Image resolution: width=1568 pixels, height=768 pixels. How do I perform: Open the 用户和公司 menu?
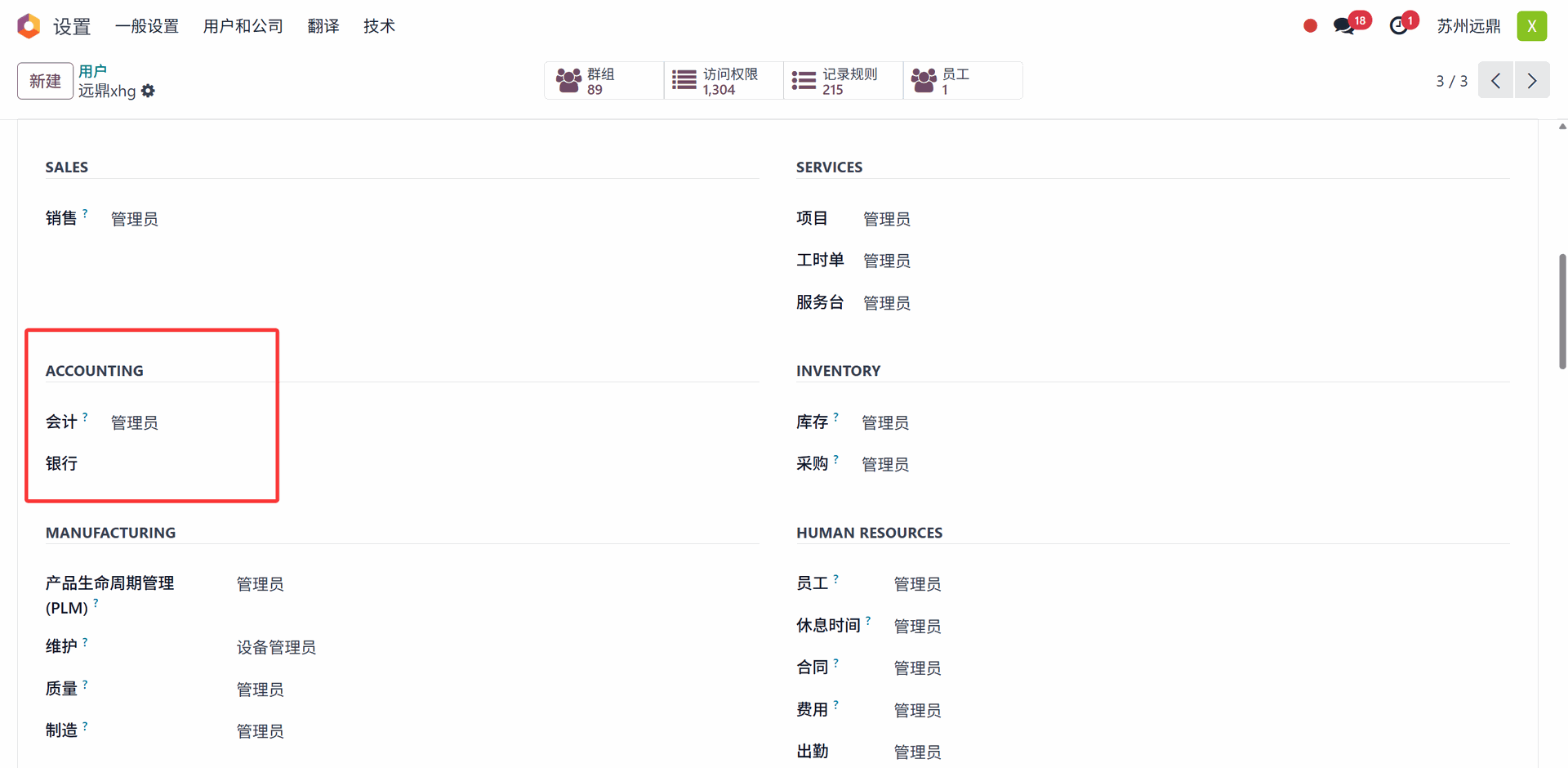tap(243, 26)
